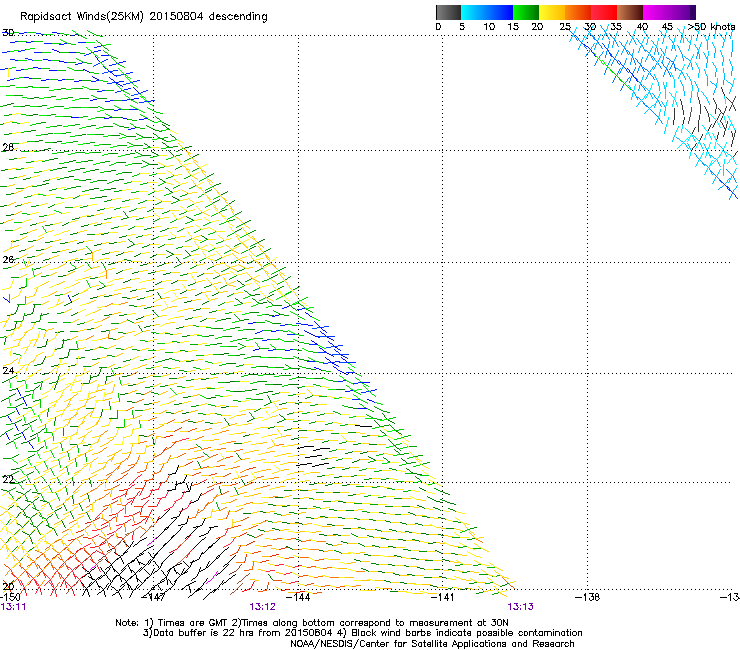Click the purple '13:11' time label

click(14, 607)
